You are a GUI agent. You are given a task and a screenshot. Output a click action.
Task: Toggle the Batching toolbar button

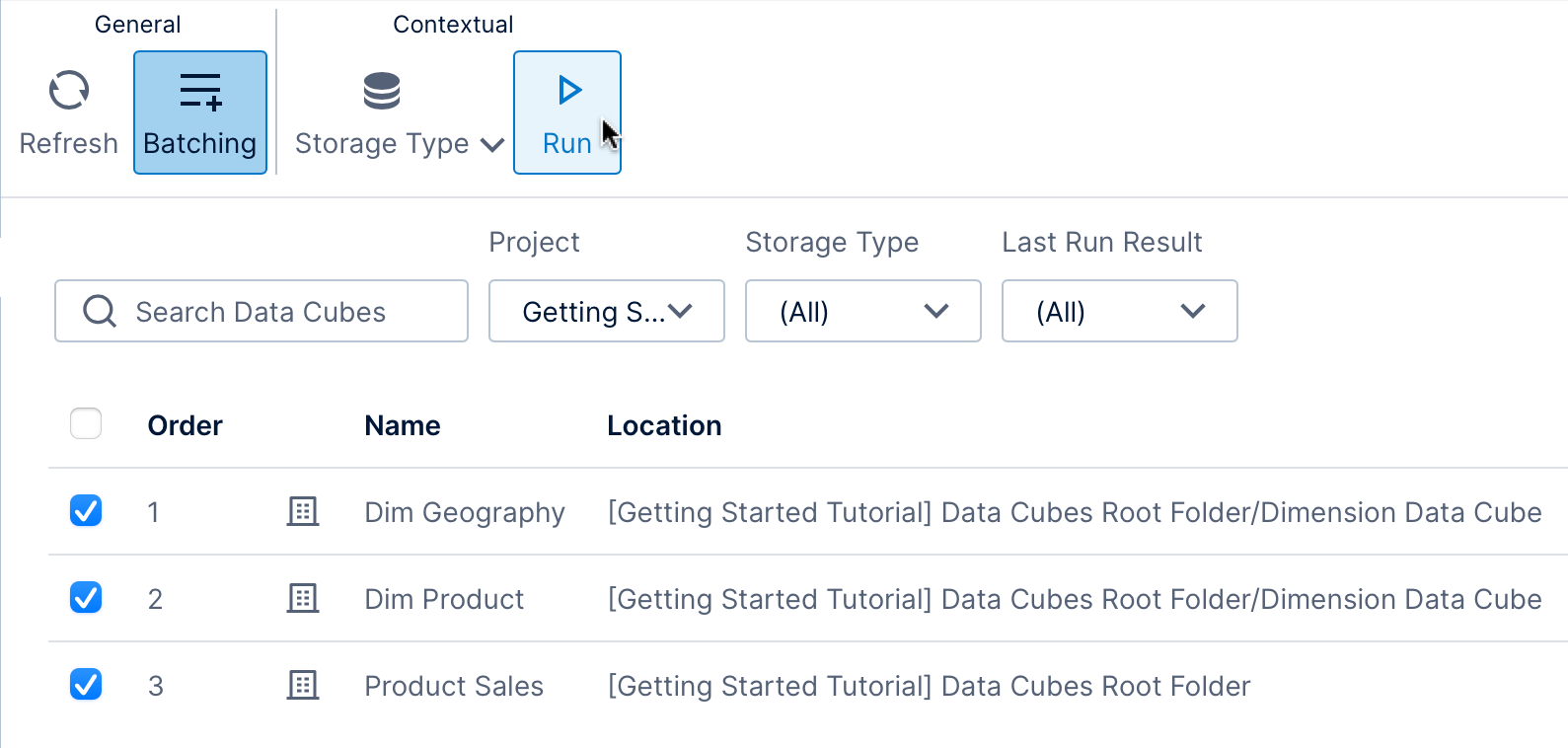pyautogui.click(x=200, y=112)
